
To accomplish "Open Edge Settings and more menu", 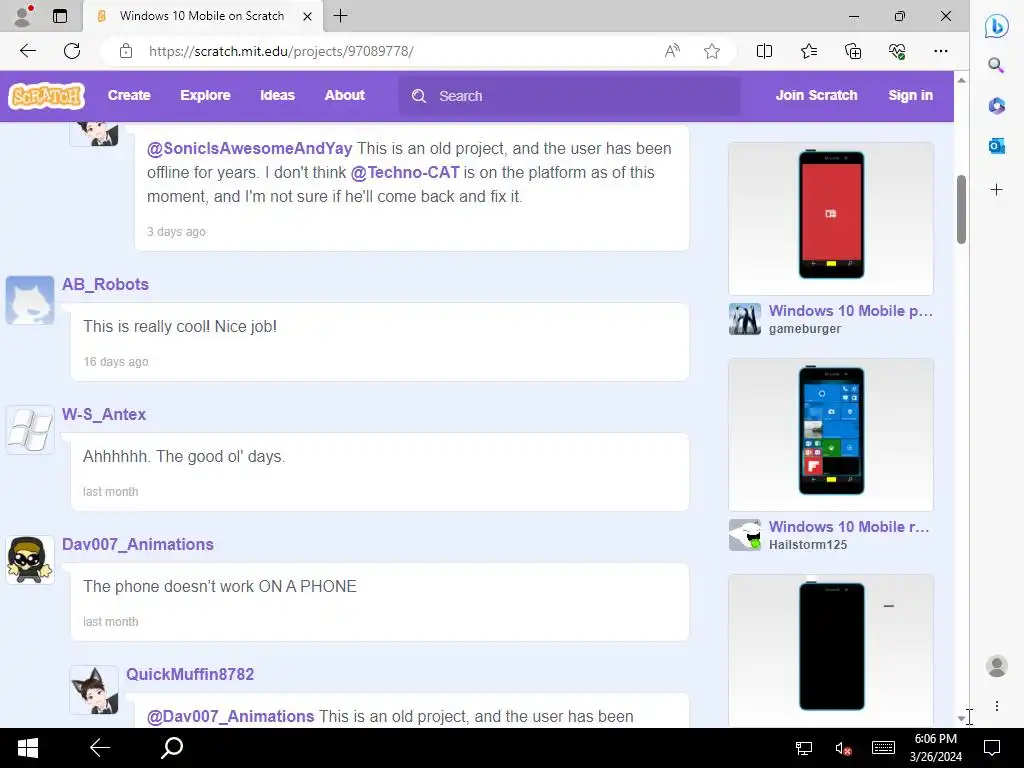I will (x=940, y=51).
